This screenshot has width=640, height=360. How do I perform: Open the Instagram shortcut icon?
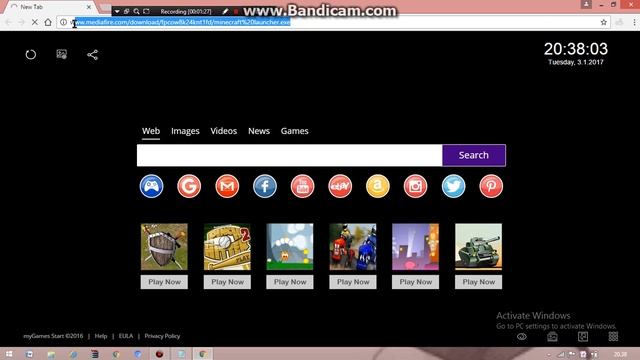(x=416, y=186)
